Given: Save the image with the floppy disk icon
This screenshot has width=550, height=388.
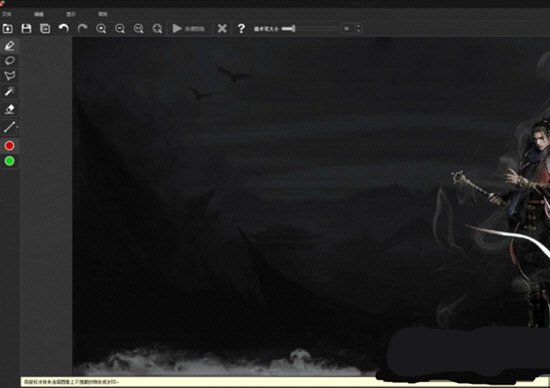Looking at the screenshot, I should pos(26,28).
